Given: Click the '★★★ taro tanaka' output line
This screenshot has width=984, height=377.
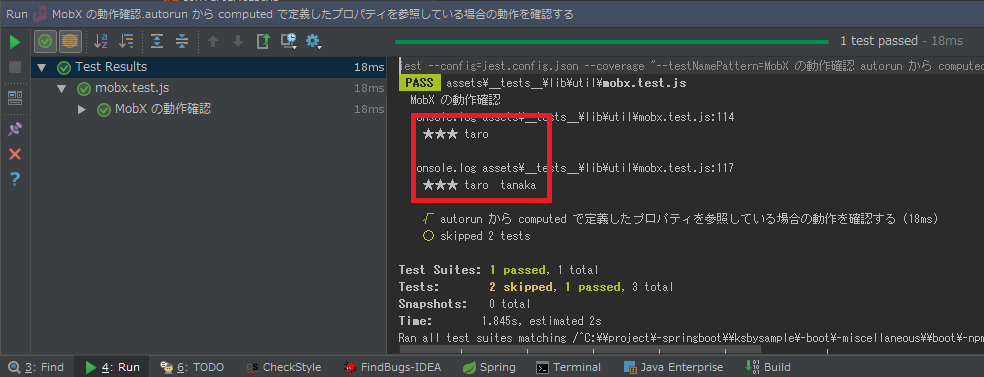Looking at the screenshot, I should pyautogui.click(x=479, y=185).
